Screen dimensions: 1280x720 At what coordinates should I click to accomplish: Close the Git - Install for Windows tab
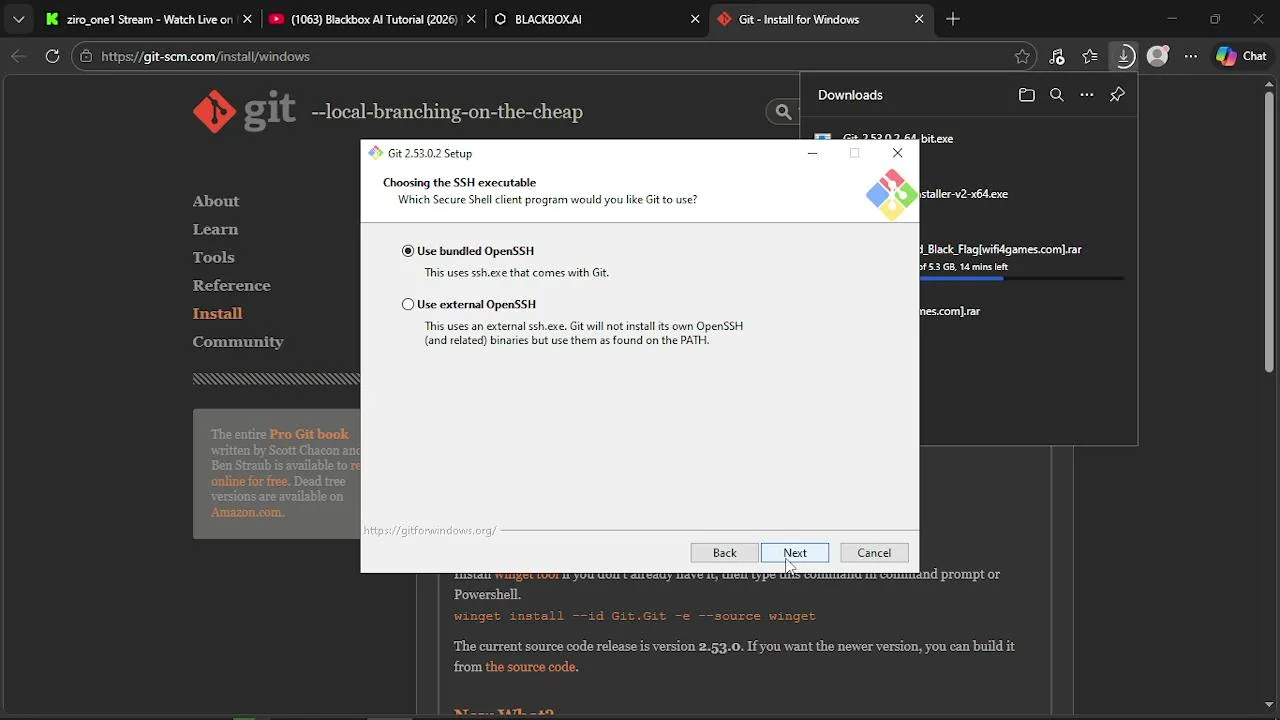[919, 19]
